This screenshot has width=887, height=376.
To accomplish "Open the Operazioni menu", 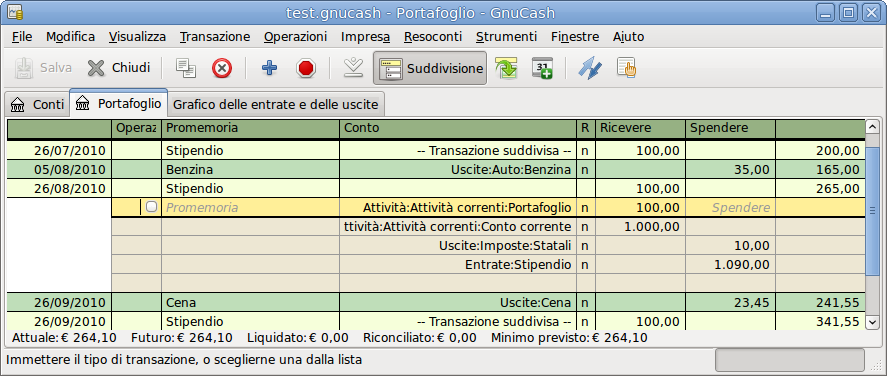I will pyautogui.click(x=295, y=37).
